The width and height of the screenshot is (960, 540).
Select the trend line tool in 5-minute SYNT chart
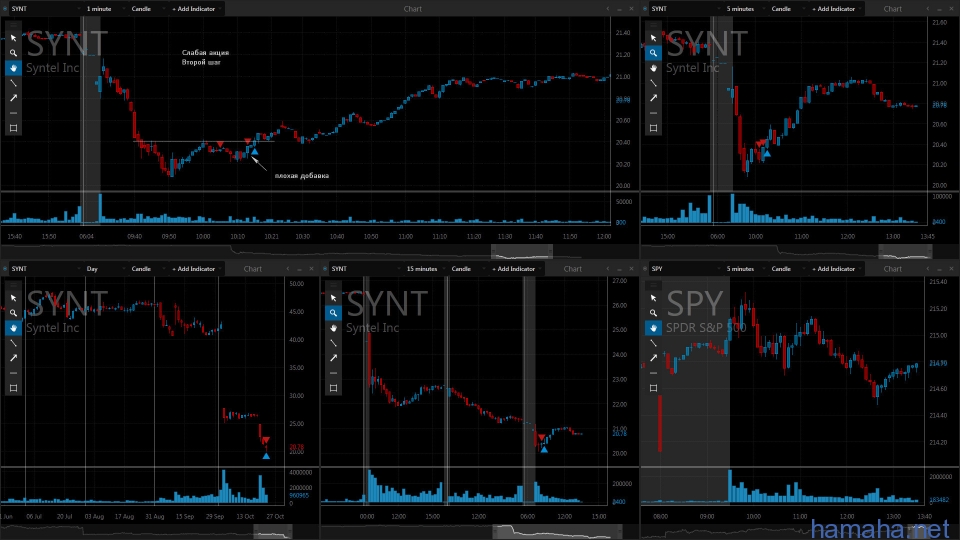click(x=653, y=83)
